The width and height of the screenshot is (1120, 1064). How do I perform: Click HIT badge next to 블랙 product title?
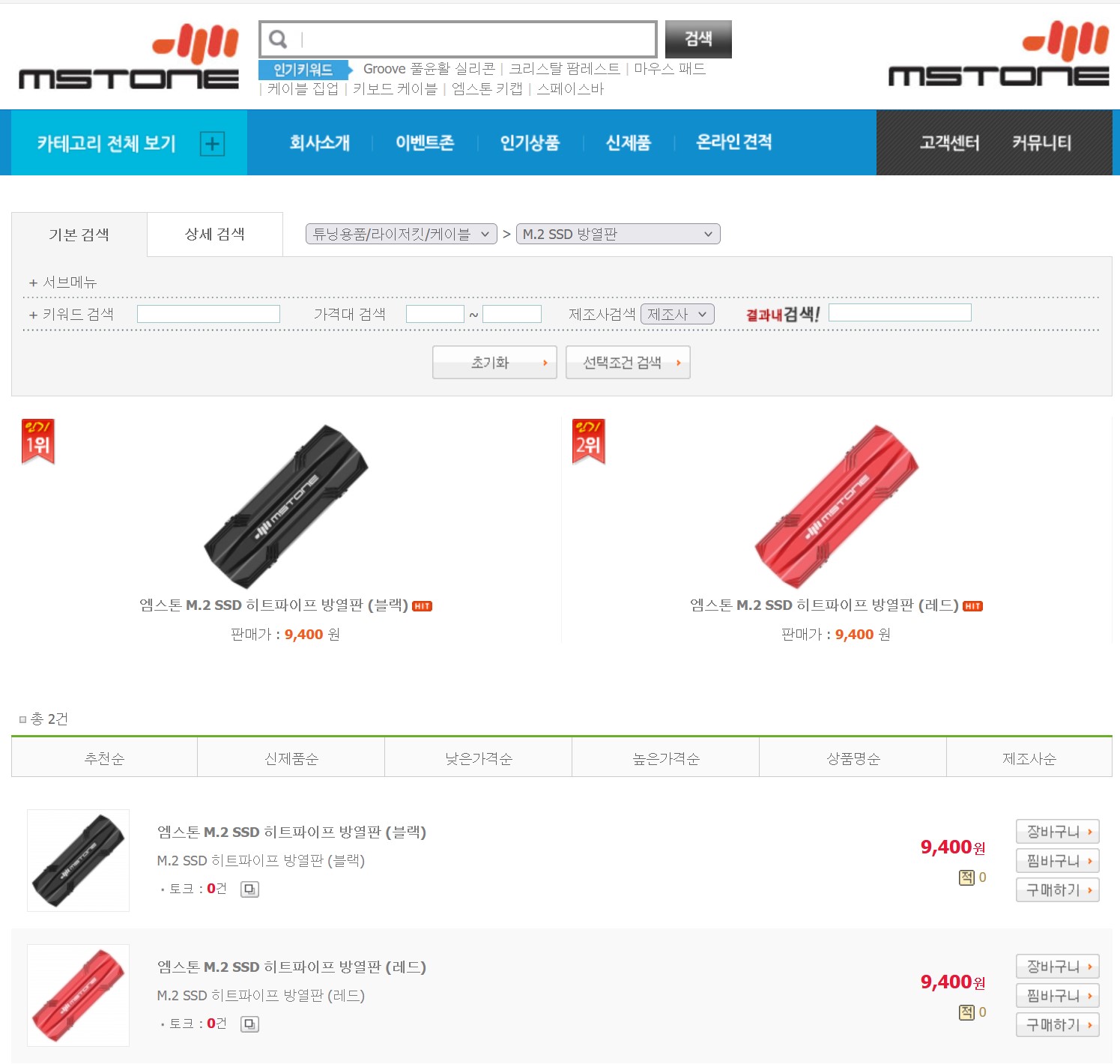[423, 606]
